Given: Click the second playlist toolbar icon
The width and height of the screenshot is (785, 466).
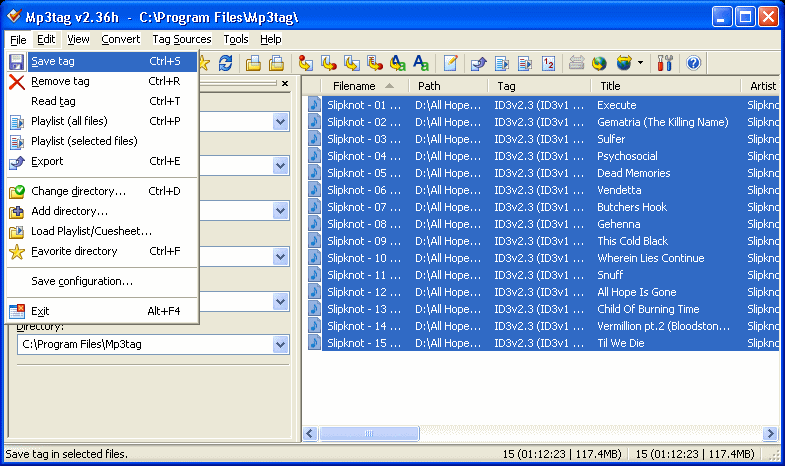Looking at the screenshot, I should (525, 63).
